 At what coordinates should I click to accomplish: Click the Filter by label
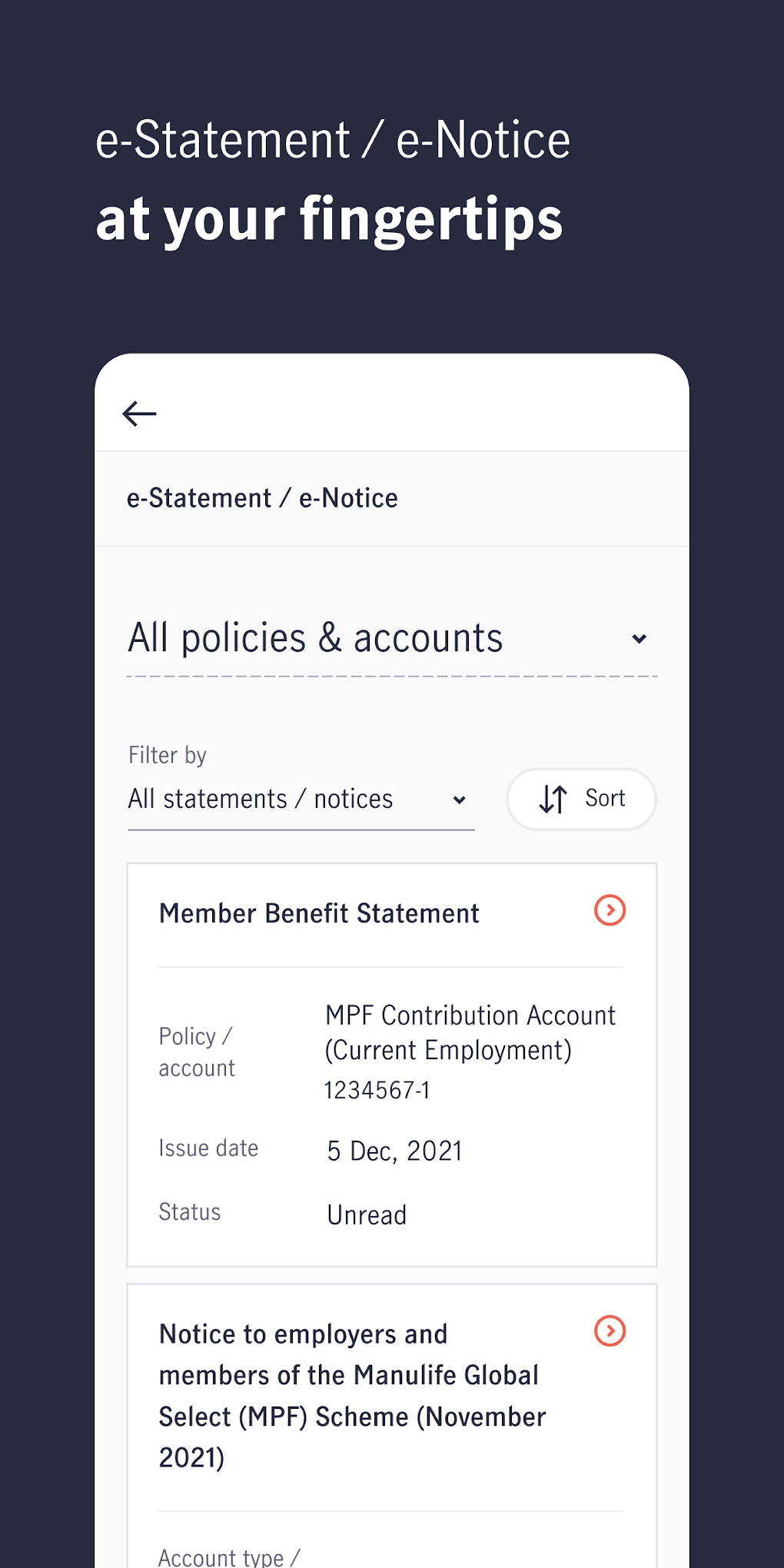(167, 755)
